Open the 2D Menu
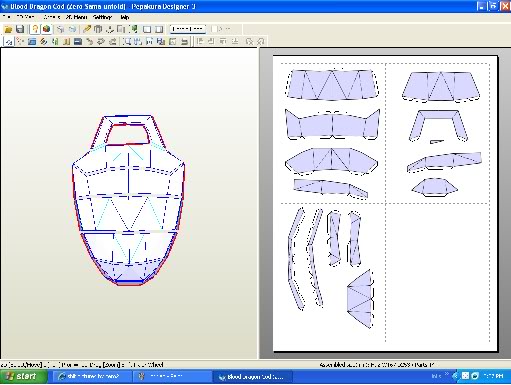Image resolution: width=511 pixels, height=385 pixels. (x=76, y=17)
